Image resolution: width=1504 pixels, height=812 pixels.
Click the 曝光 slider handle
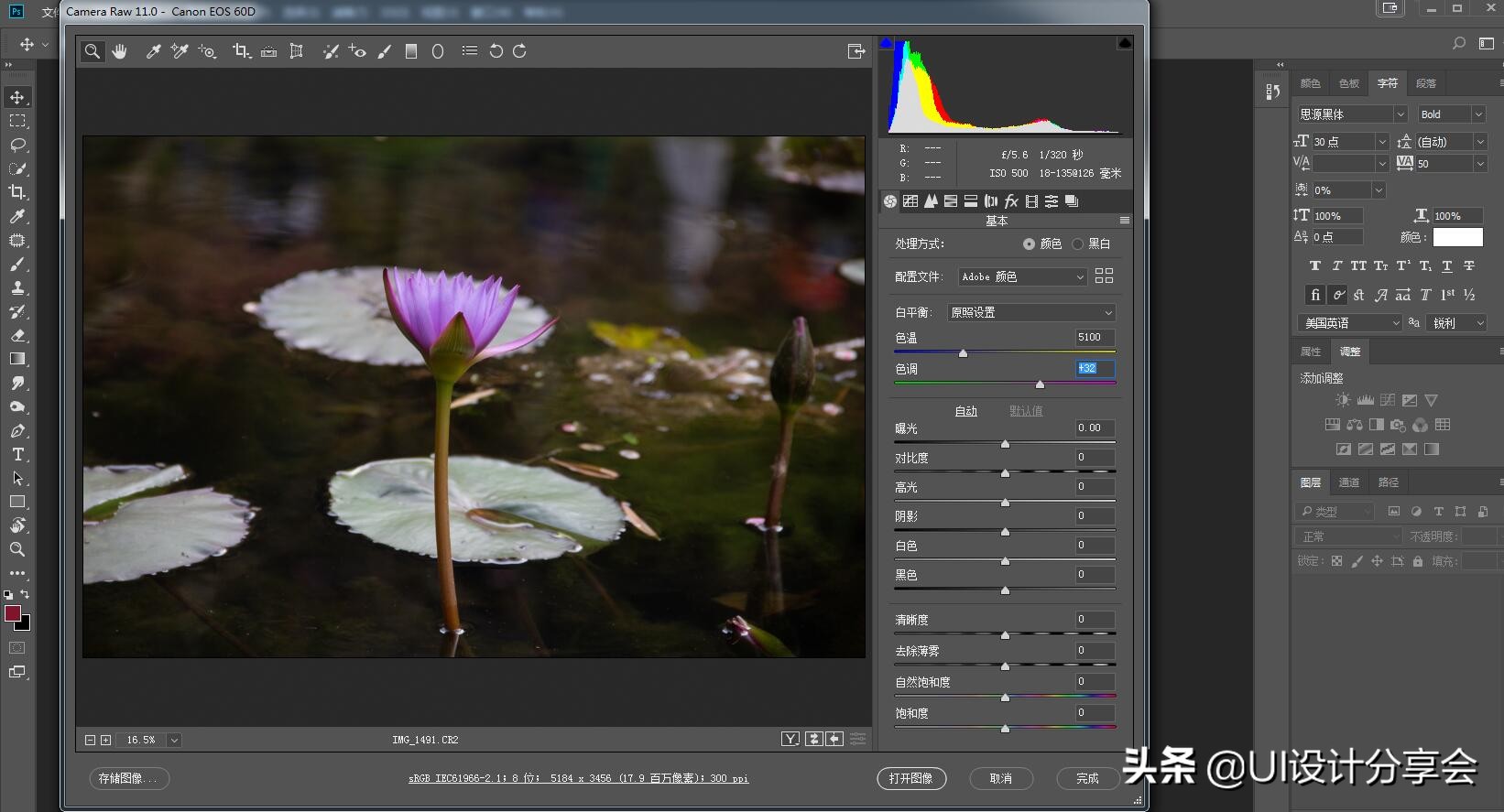tap(1005, 444)
